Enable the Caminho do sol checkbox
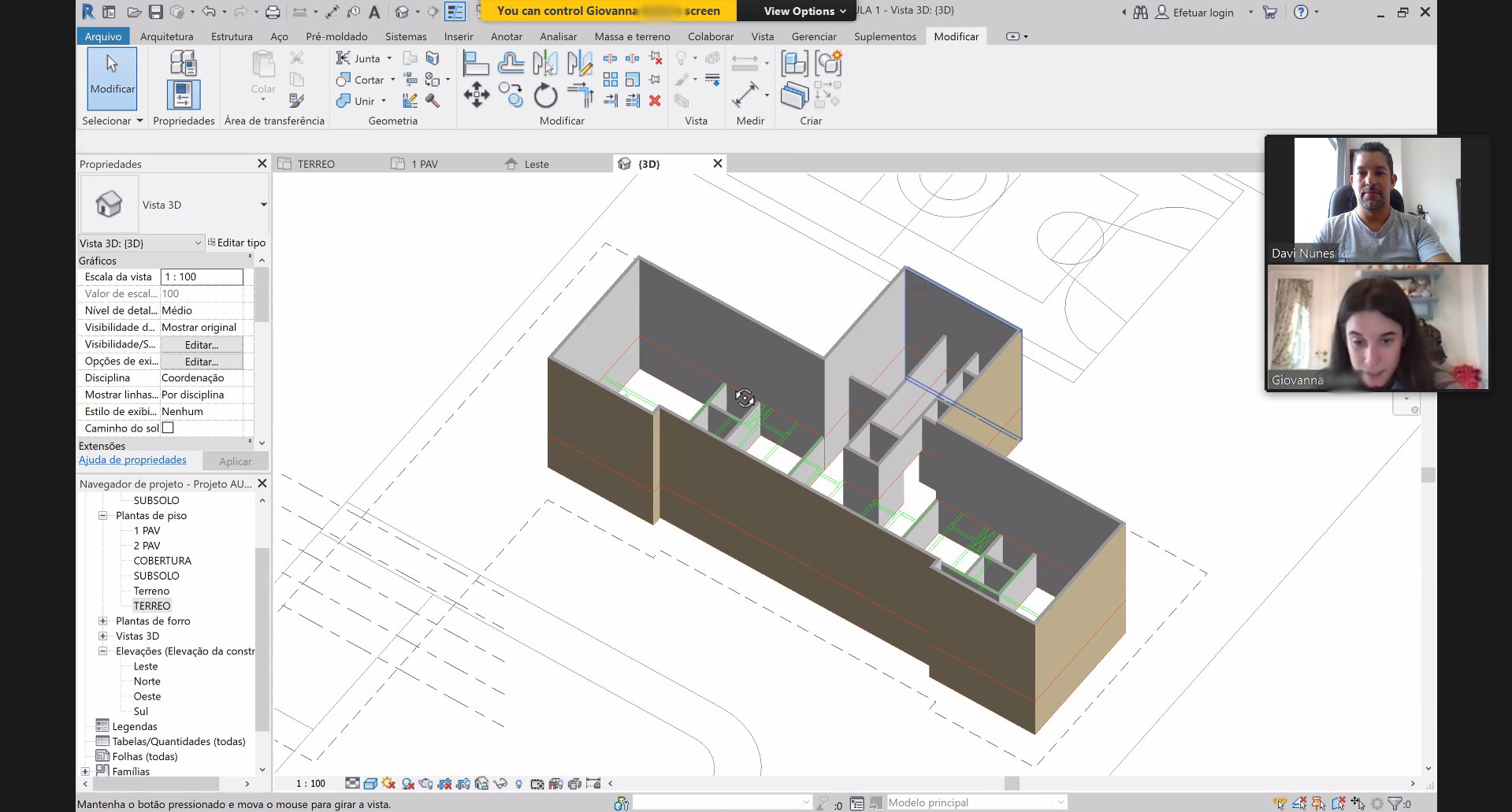Screen dimensions: 1512x812 (168, 428)
